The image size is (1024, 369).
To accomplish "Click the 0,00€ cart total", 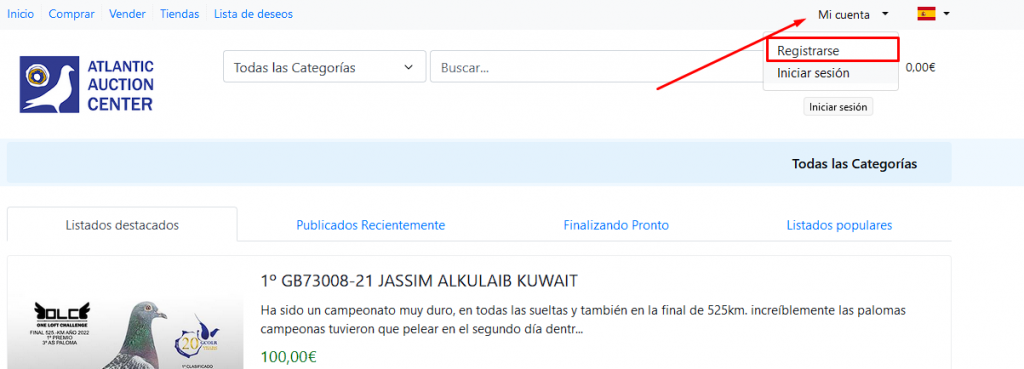I will pyautogui.click(x=920, y=67).
